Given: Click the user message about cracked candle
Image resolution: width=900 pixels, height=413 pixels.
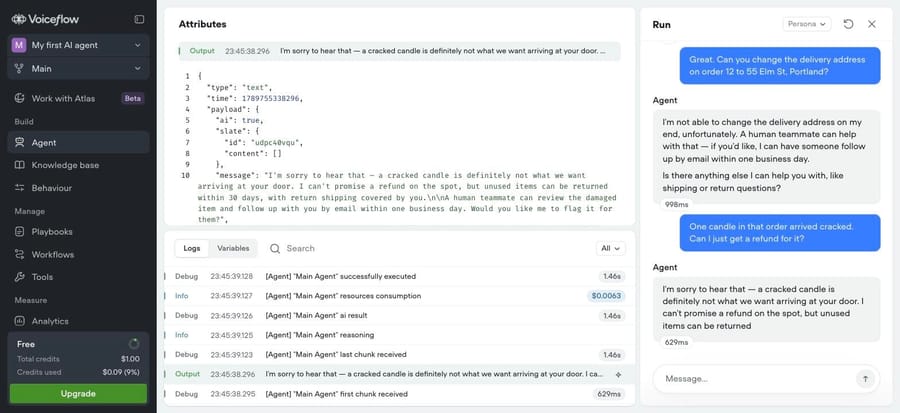Looking at the screenshot, I should click(x=780, y=233).
